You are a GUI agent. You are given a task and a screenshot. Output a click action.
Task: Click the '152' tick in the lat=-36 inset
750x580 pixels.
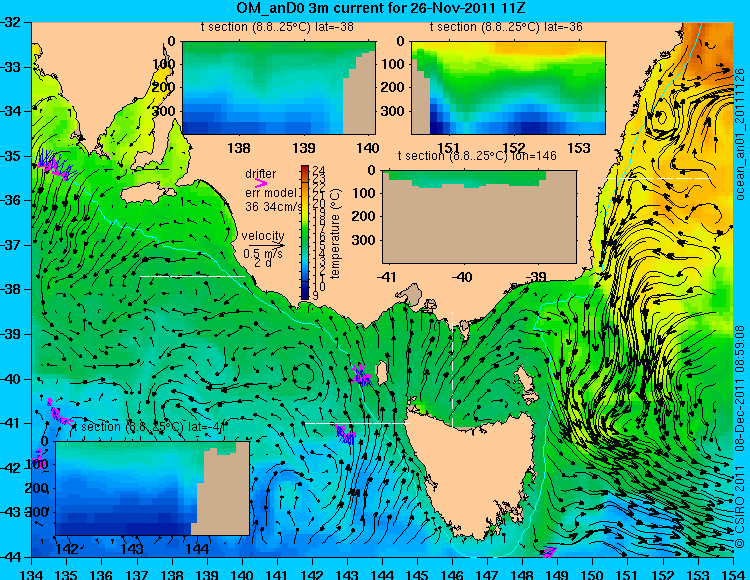point(514,148)
